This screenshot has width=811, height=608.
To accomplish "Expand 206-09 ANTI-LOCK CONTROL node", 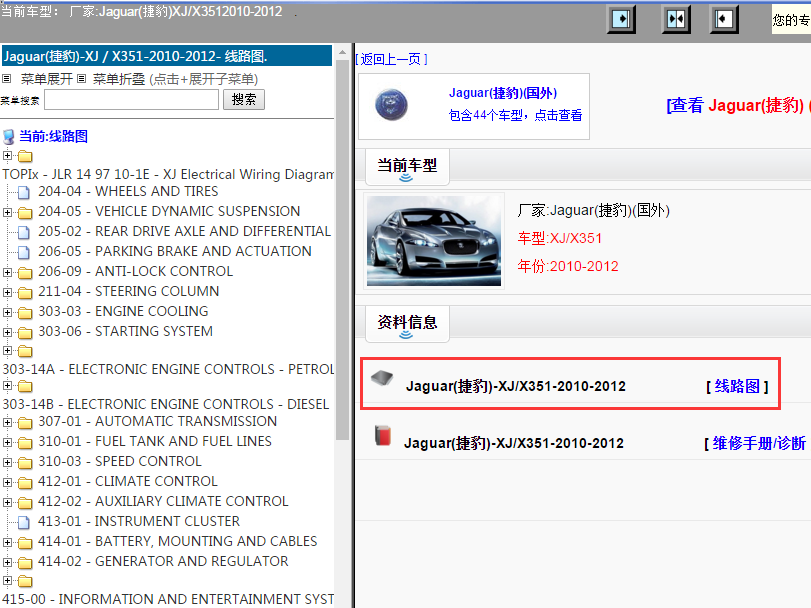I will [7, 272].
